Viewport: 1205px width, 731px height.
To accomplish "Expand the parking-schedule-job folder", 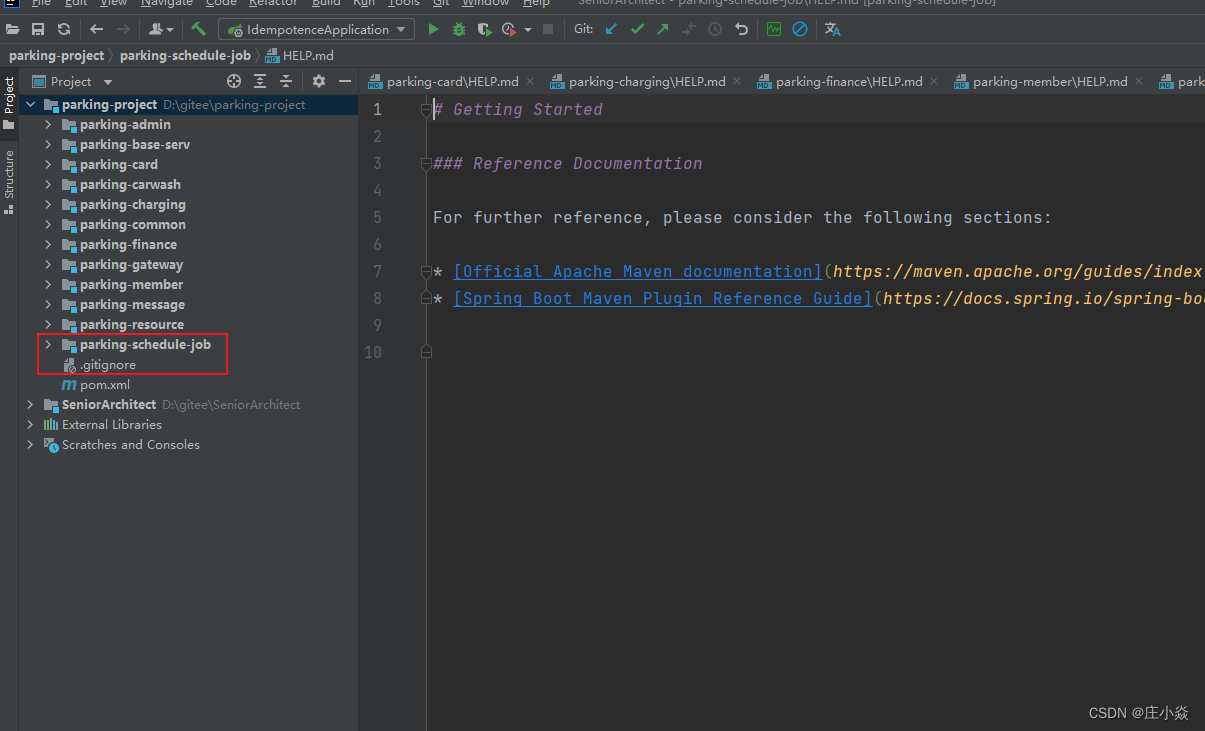I will [x=47, y=345].
